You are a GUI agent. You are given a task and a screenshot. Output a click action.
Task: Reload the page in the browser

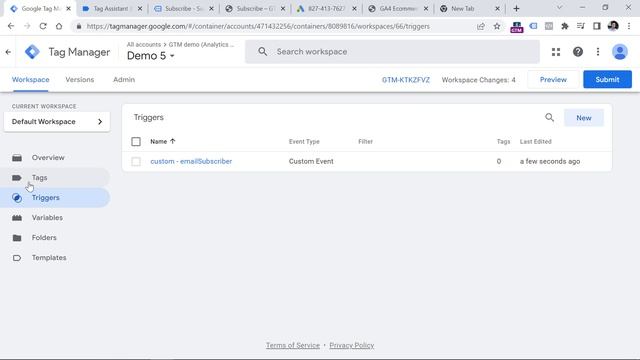(x=43, y=26)
